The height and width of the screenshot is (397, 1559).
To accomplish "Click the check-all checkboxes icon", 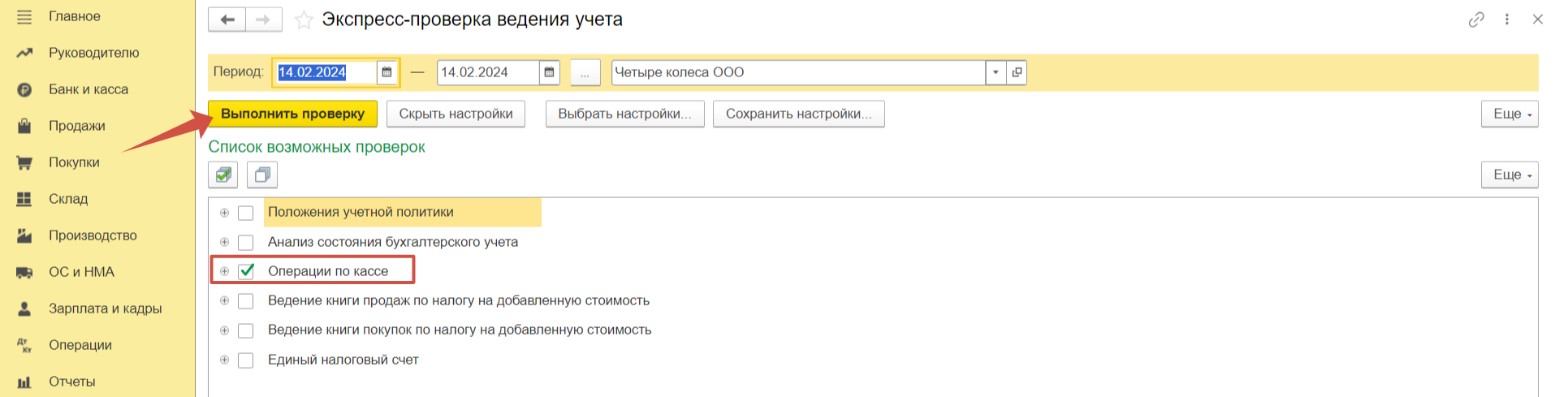I will [x=223, y=175].
